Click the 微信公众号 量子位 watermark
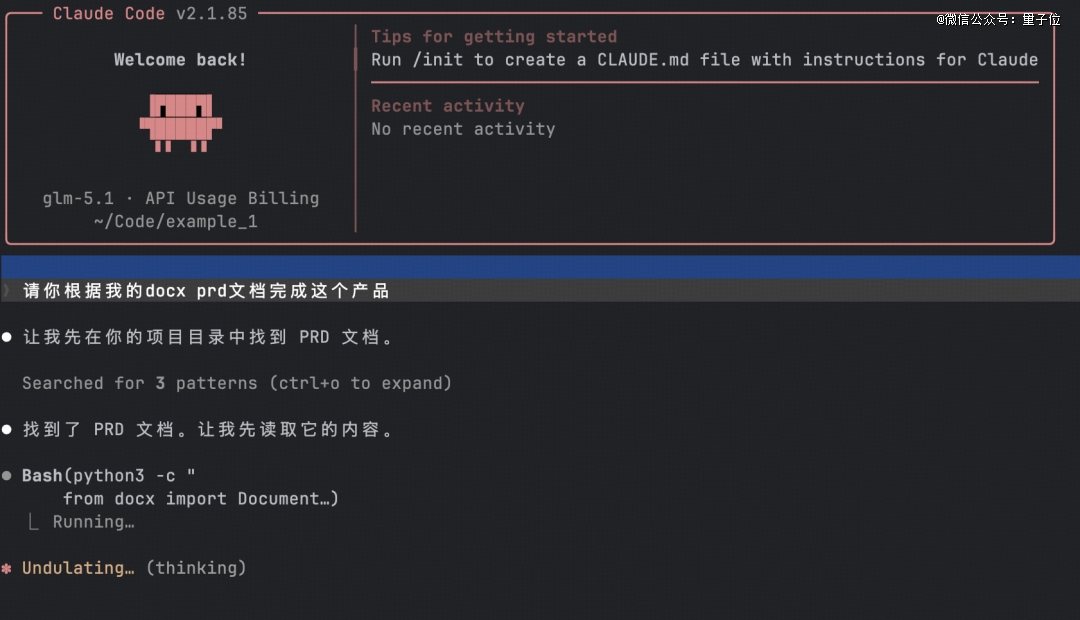The width and height of the screenshot is (1080, 620). click(x=998, y=19)
